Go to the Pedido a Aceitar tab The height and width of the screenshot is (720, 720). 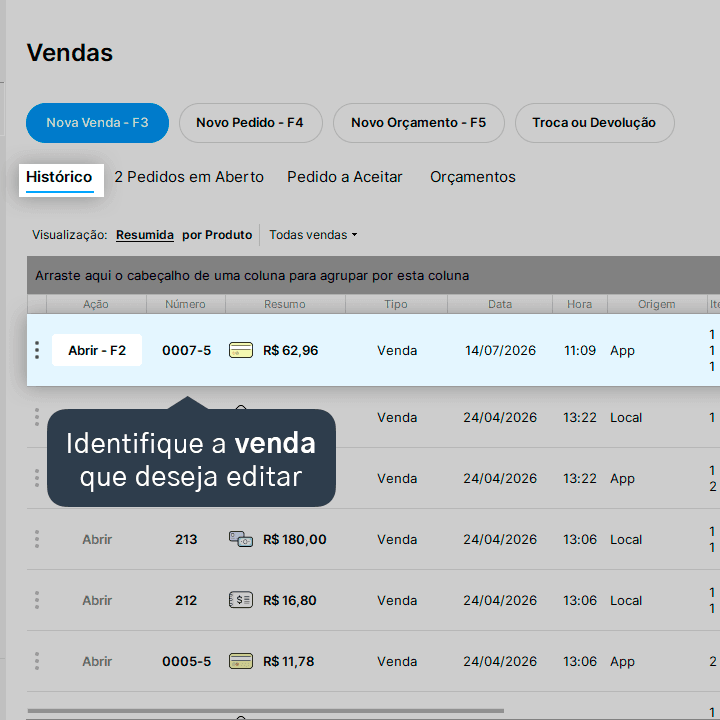(x=344, y=177)
